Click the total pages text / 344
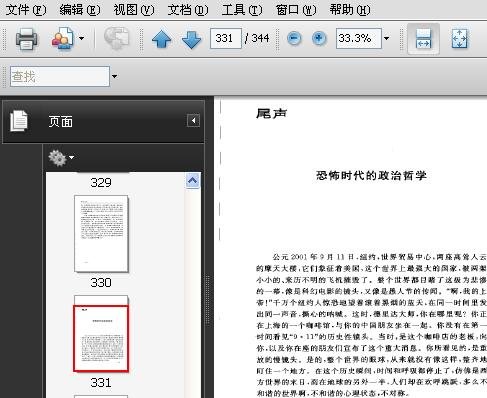This screenshot has height=398, width=487. (257, 38)
